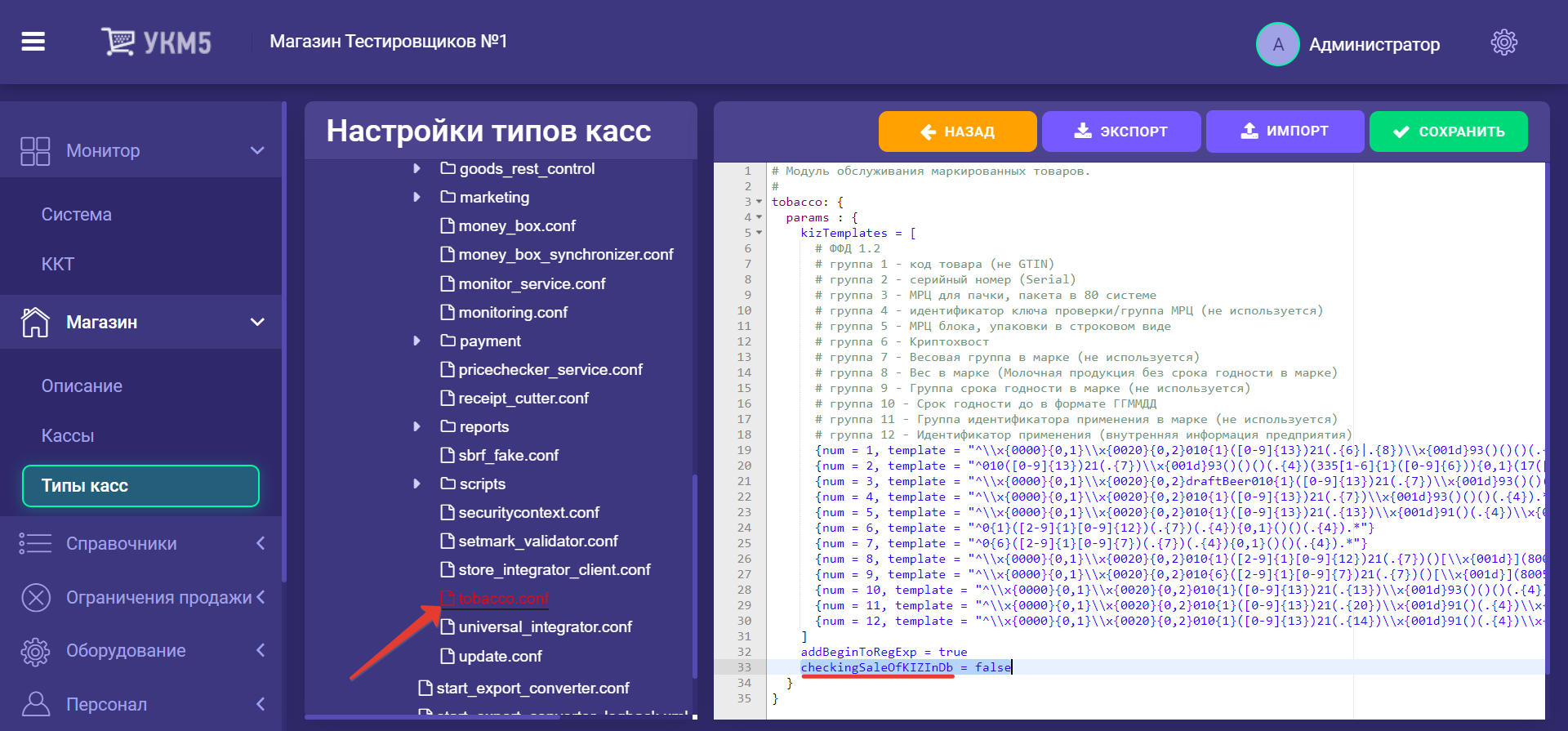Expand the scripts folder arrow
The height and width of the screenshot is (731, 1568).
(x=416, y=484)
